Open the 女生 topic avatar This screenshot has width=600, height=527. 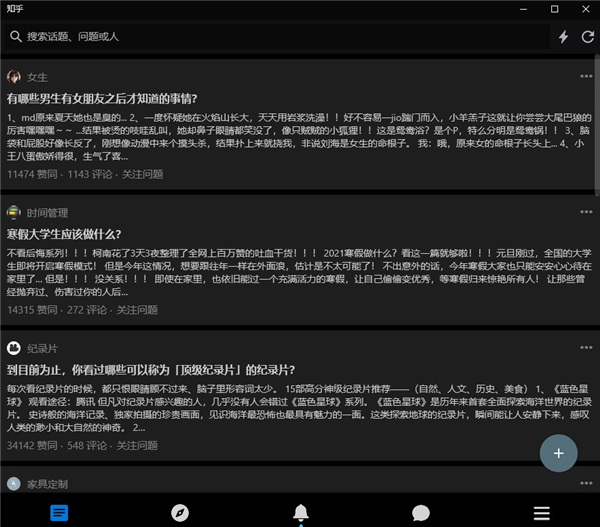(x=14, y=77)
